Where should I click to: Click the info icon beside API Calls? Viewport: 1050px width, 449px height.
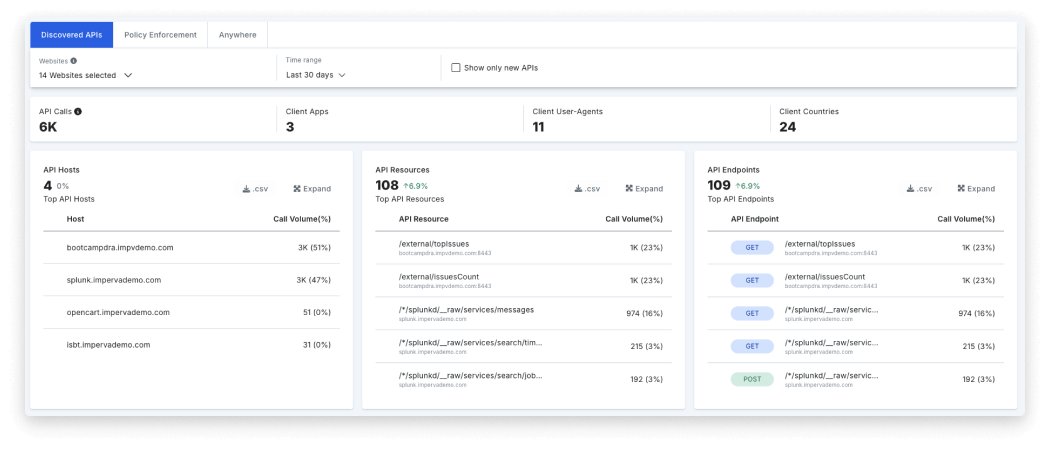(x=78, y=112)
